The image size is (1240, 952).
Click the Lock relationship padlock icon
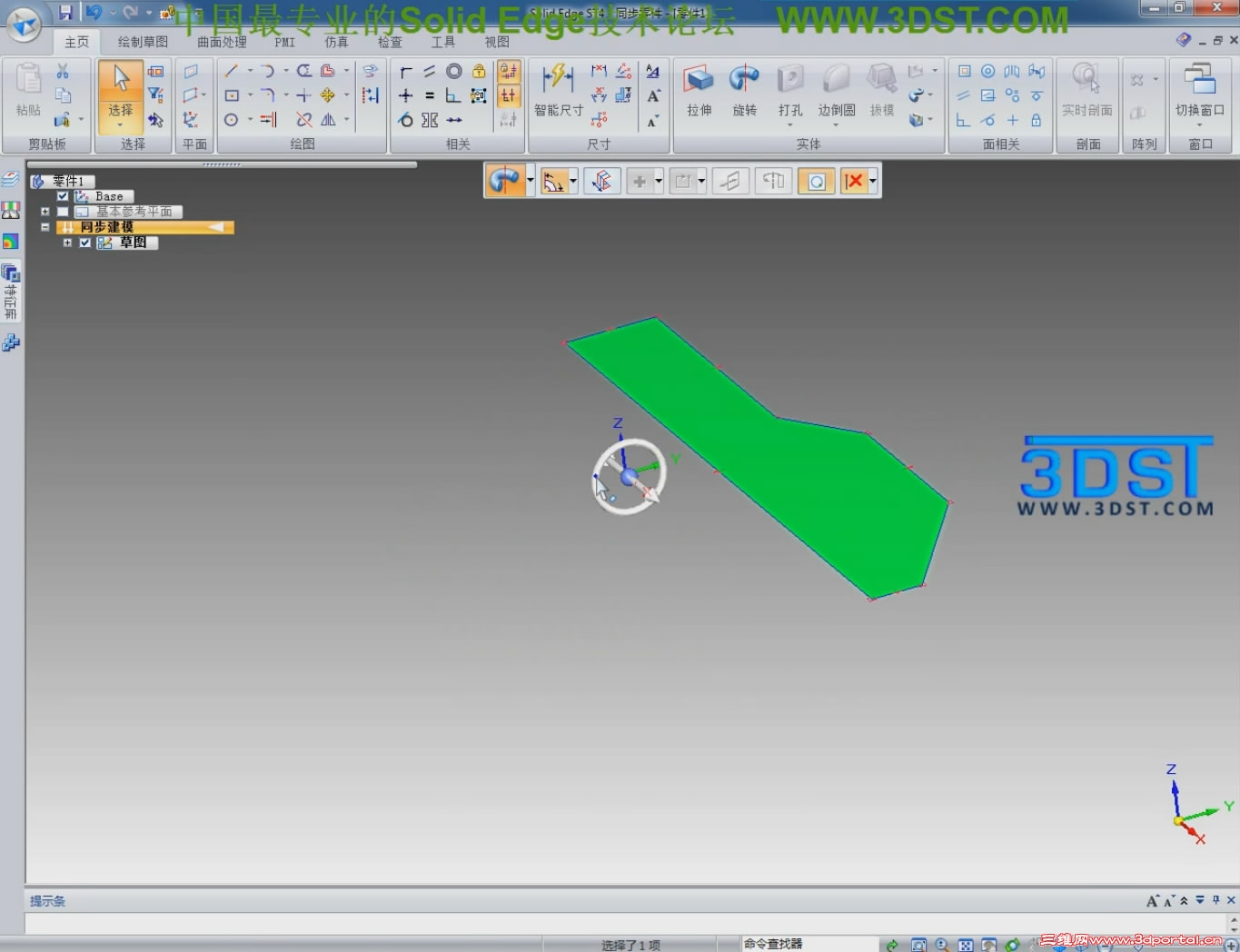pos(479,71)
